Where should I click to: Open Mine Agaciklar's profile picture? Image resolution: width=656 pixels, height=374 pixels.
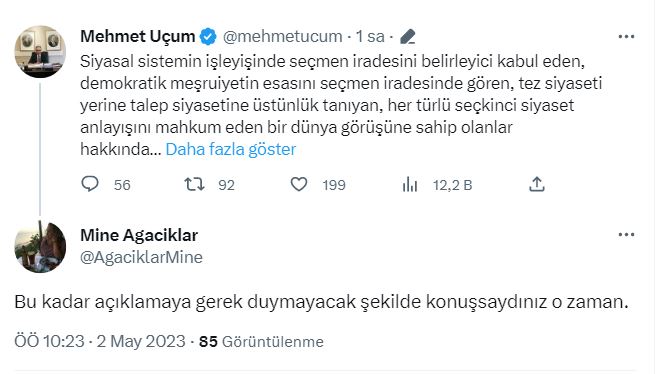pos(40,247)
